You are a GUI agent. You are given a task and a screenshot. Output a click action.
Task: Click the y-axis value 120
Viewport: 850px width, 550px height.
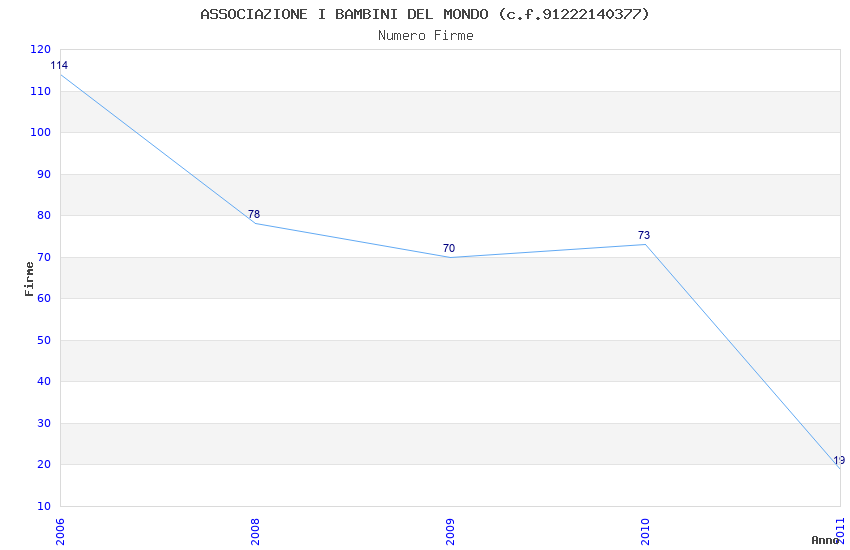[41, 49]
